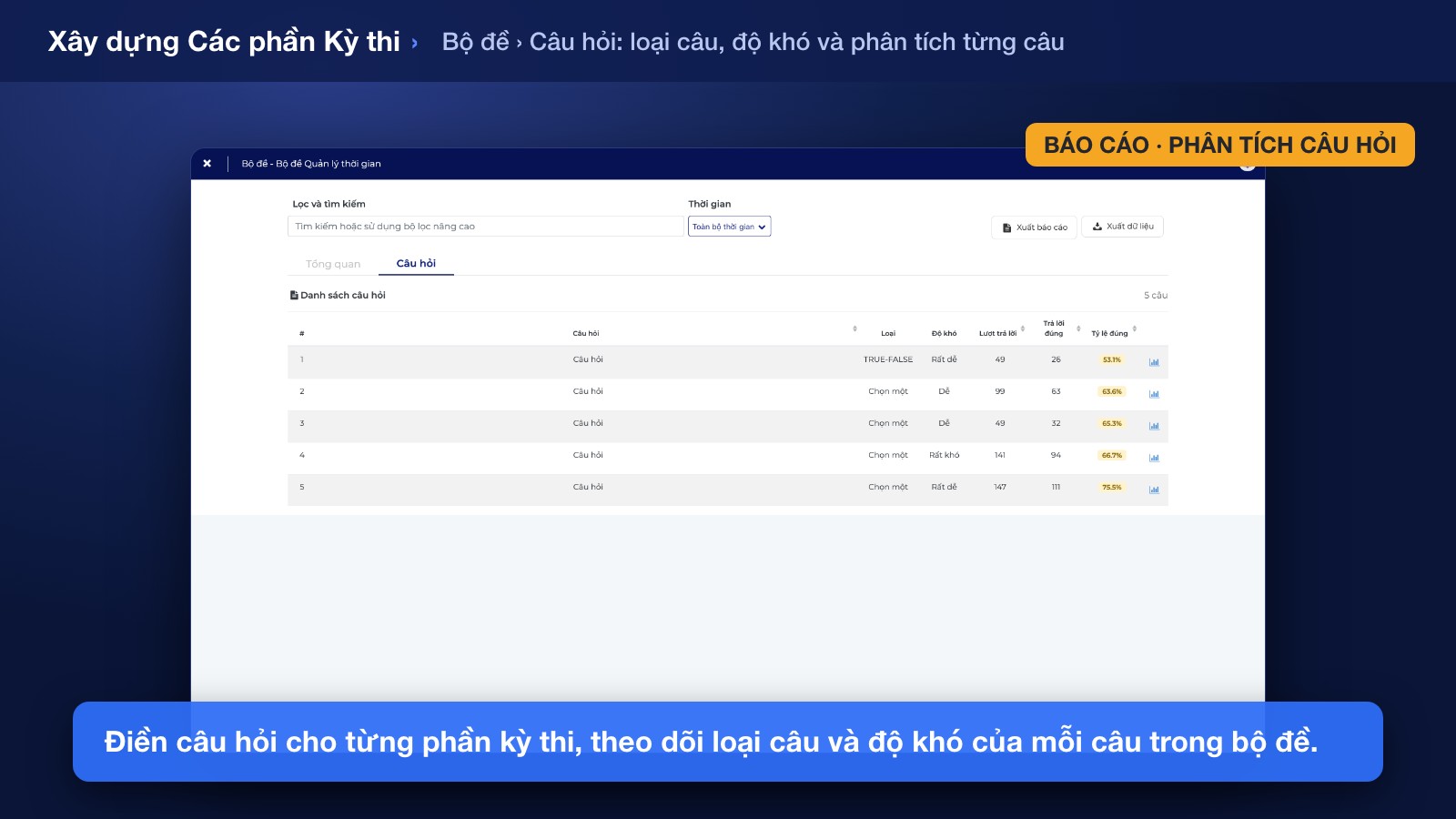Image resolution: width=1456 pixels, height=819 pixels.
Task: Click the 63 correct answers cell
Action: 1056,391
